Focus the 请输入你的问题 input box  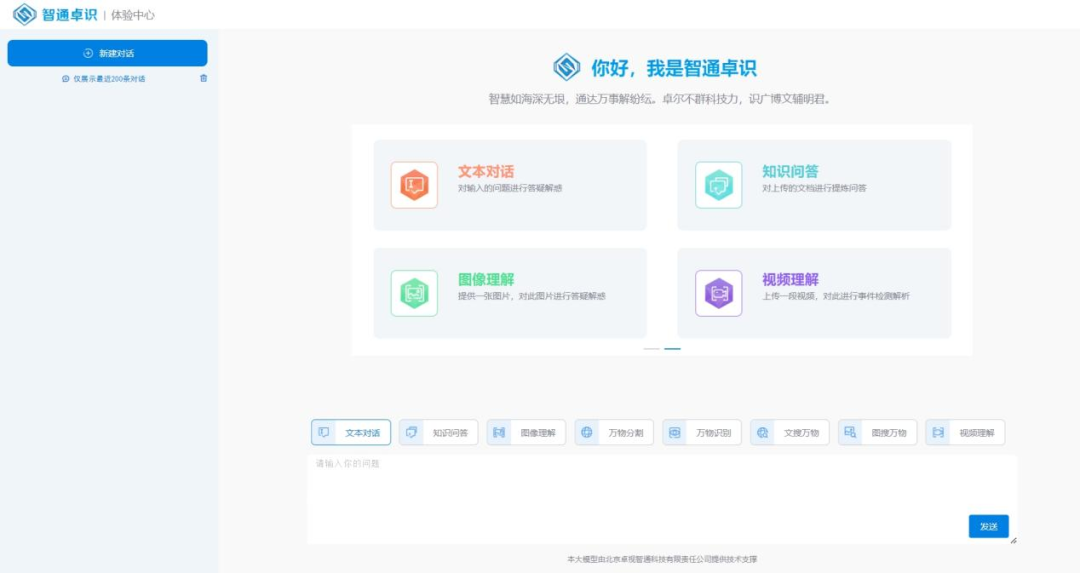(662, 499)
